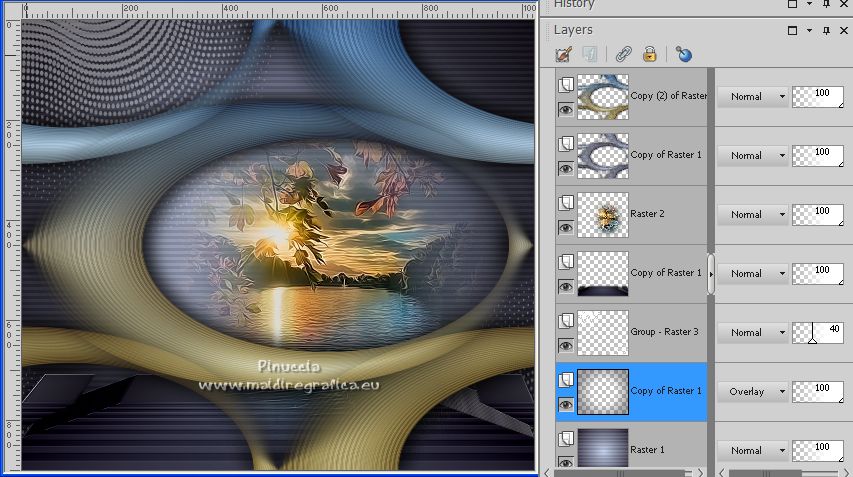This screenshot has width=853, height=477.
Task: Click the New Layer brush icon in Layers toolbar
Action: tap(564, 54)
